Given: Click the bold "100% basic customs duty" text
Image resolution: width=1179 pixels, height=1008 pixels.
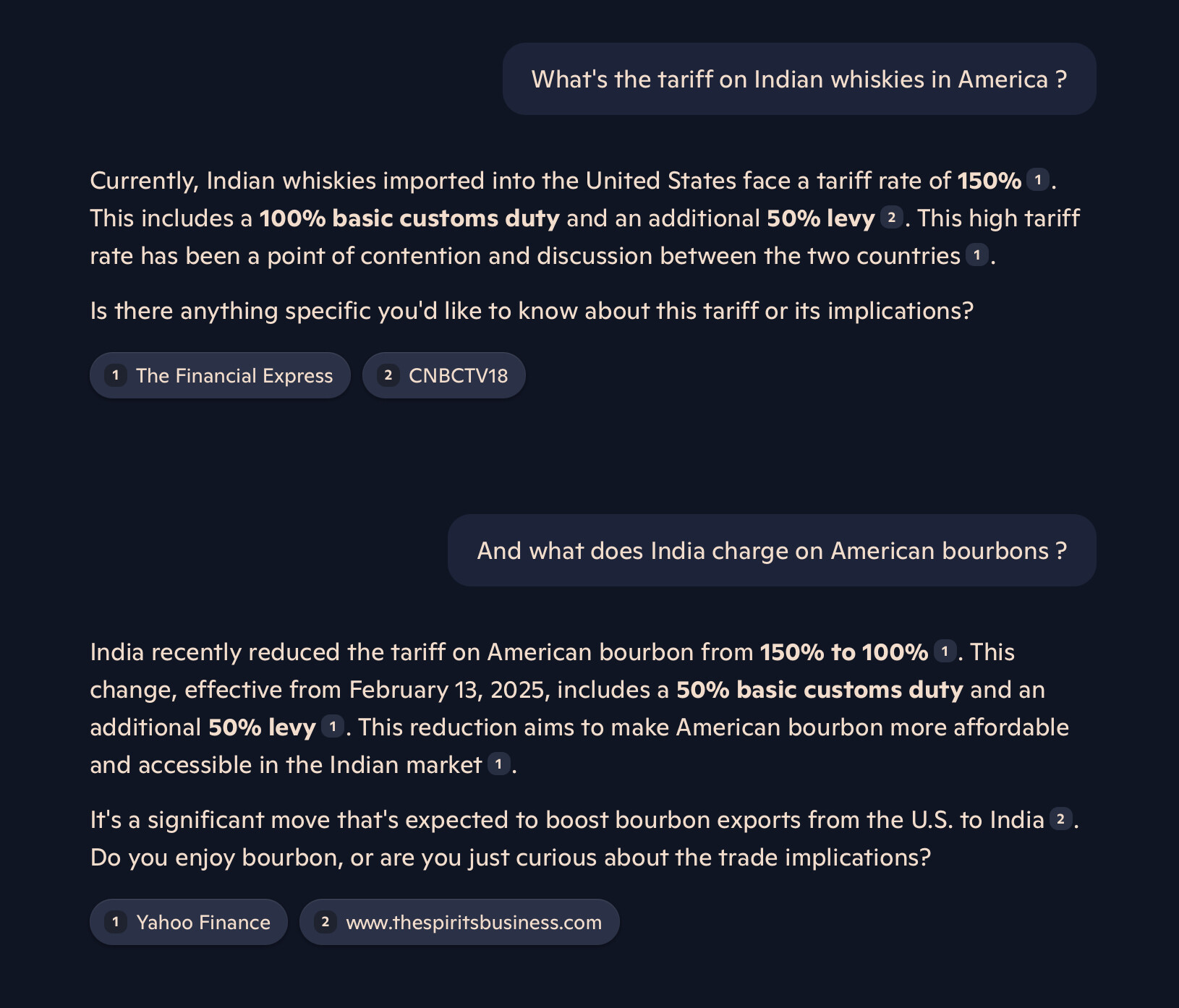Looking at the screenshot, I should pos(409,218).
